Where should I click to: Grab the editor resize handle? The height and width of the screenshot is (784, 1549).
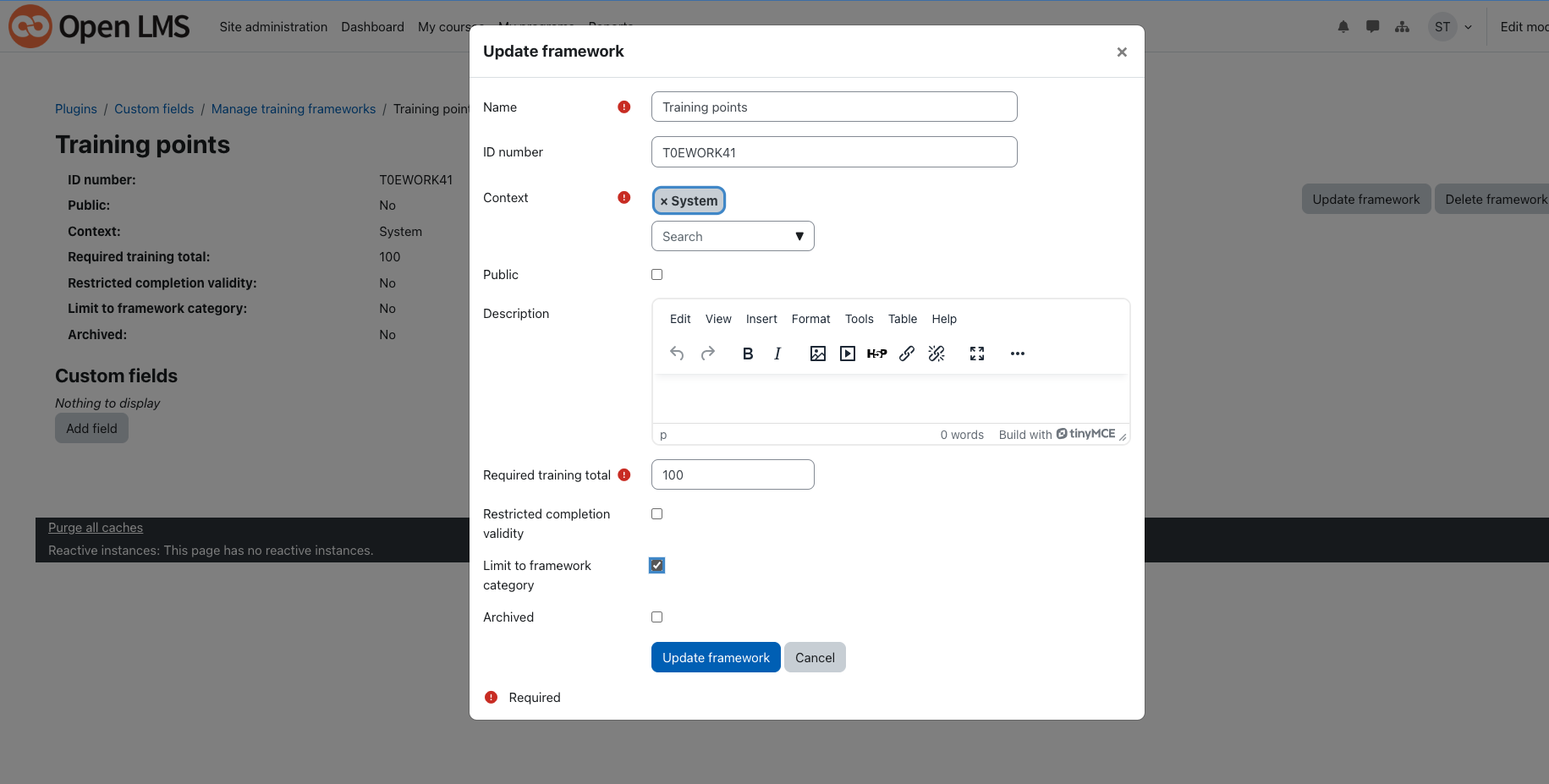pos(1123,436)
